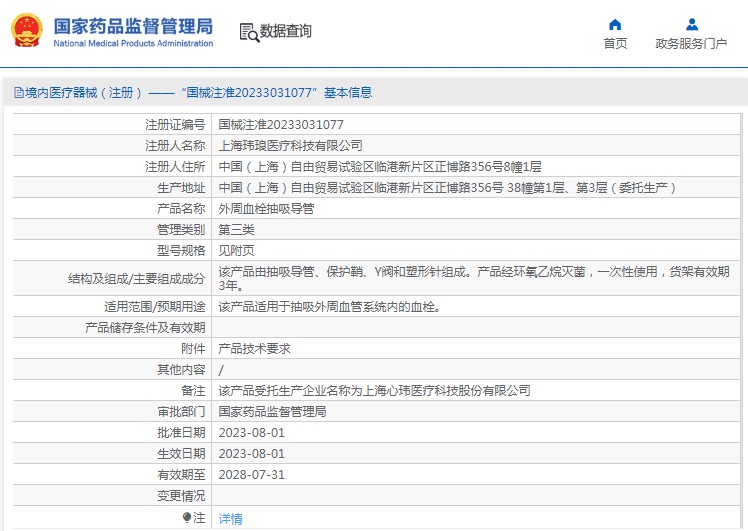
Task: Click National Medical Products Administration subtitle
Action: tap(133, 43)
